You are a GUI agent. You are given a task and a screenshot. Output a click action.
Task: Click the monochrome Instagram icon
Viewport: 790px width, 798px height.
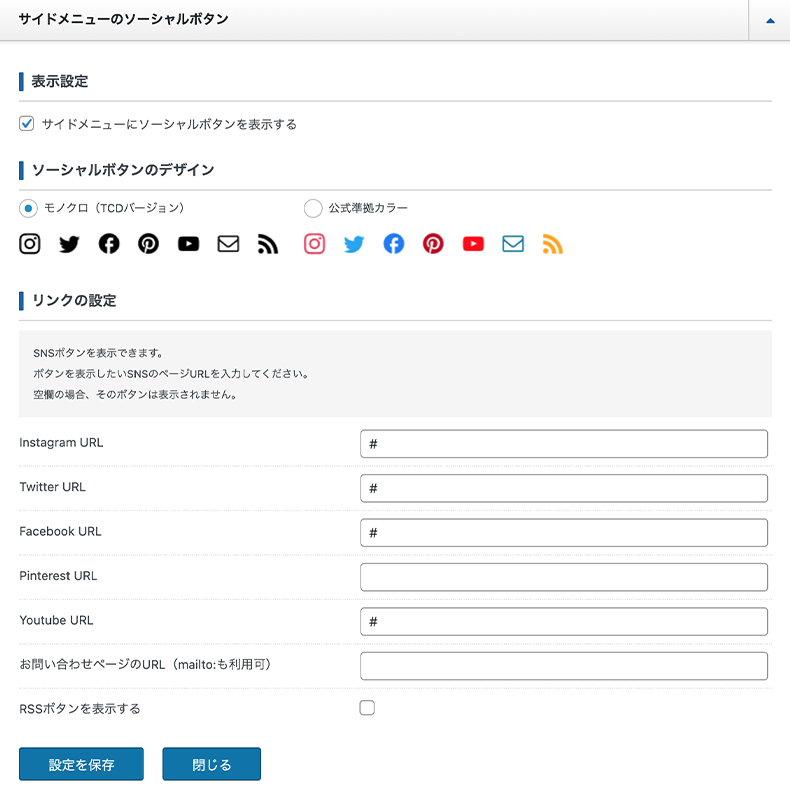(30, 244)
